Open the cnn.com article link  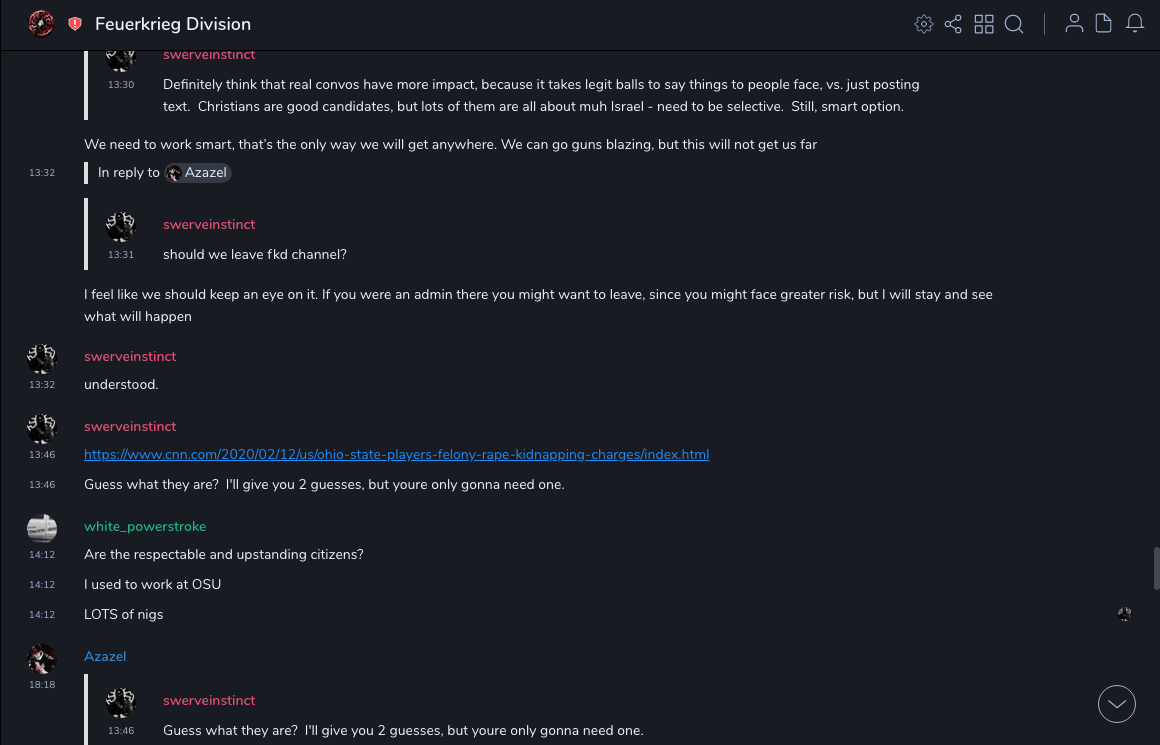pyautogui.click(x=396, y=455)
